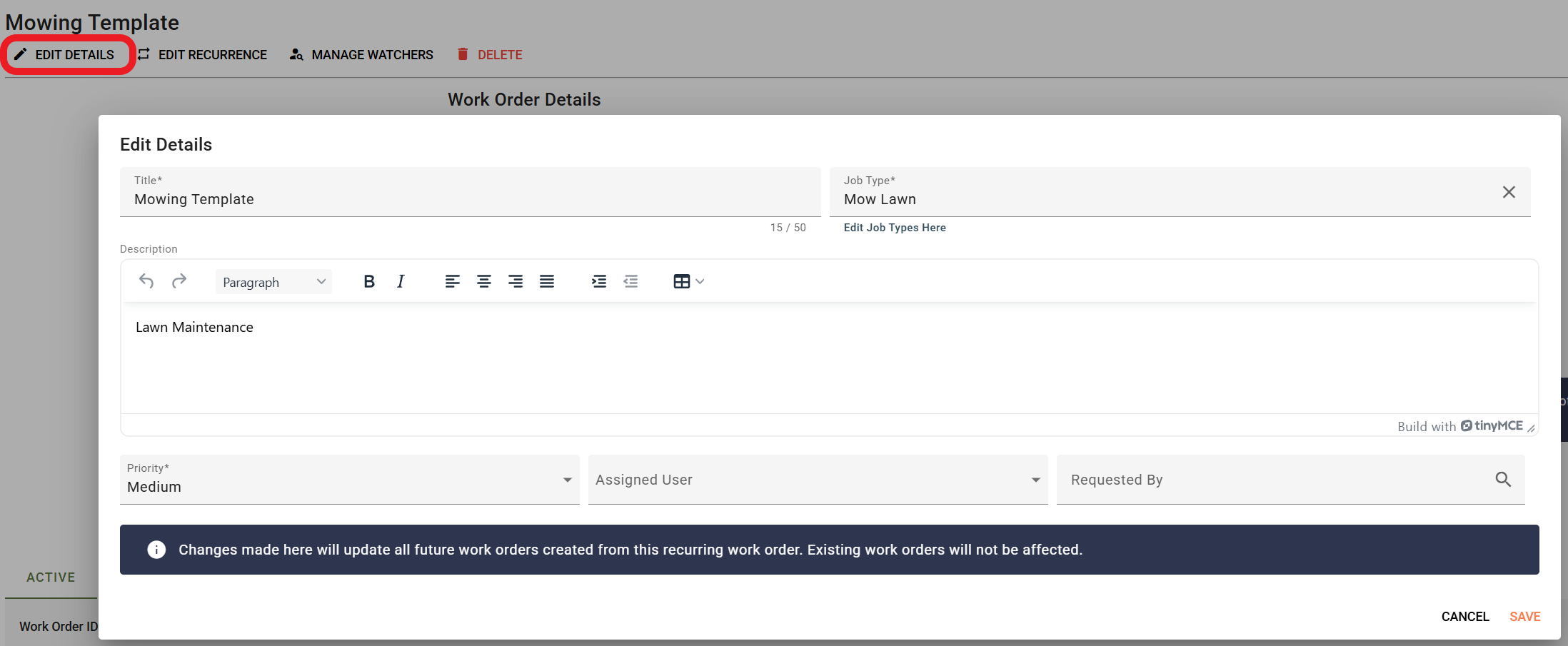This screenshot has width=1568, height=646.
Task: Align text right
Action: (516, 281)
